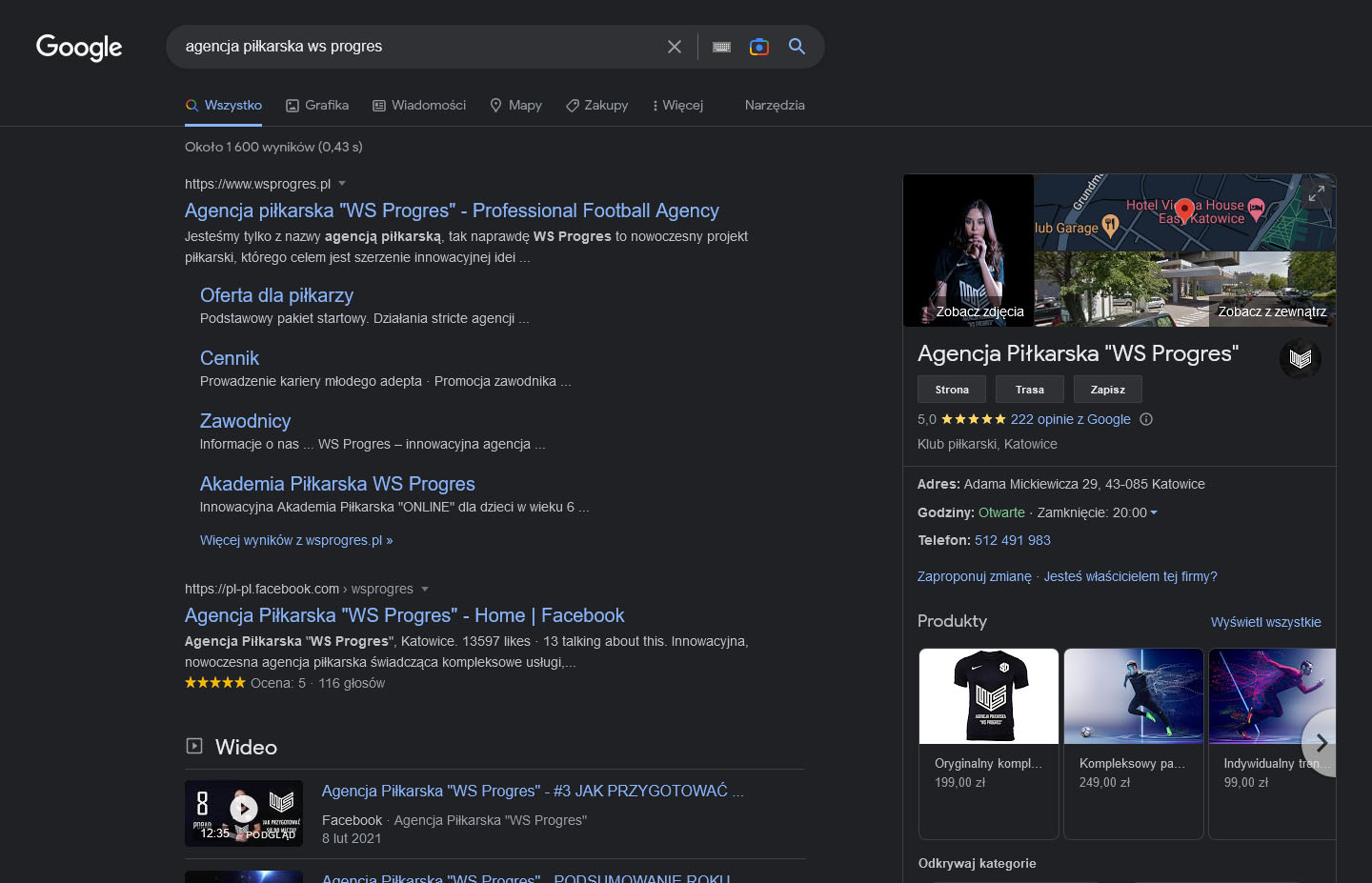Image resolution: width=1372 pixels, height=883 pixels.
Task: Click the info icon beside Google reviews
Action: (x=1146, y=419)
